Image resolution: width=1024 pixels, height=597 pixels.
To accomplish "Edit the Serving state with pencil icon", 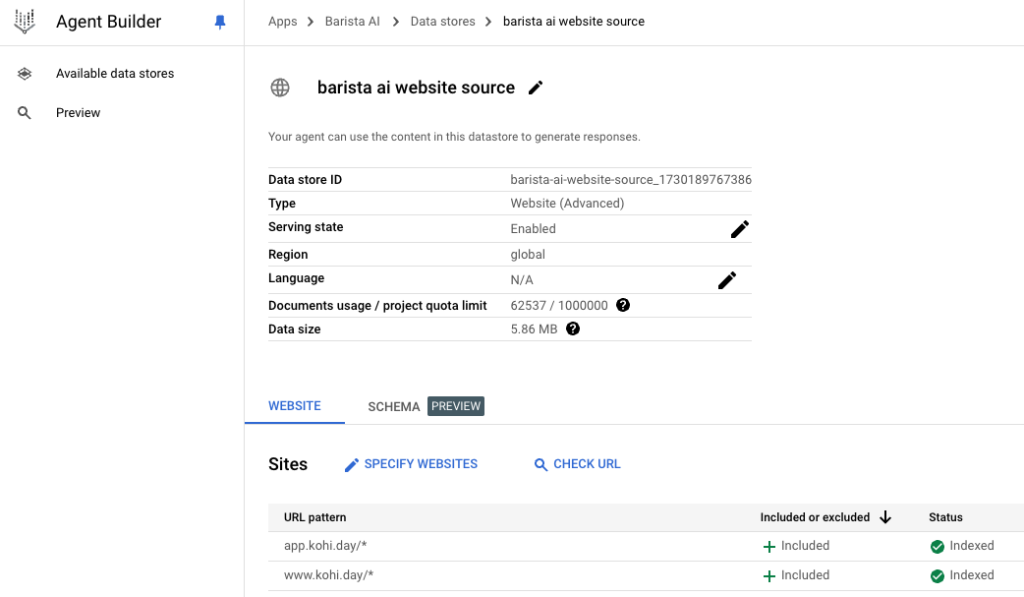I will (x=739, y=229).
